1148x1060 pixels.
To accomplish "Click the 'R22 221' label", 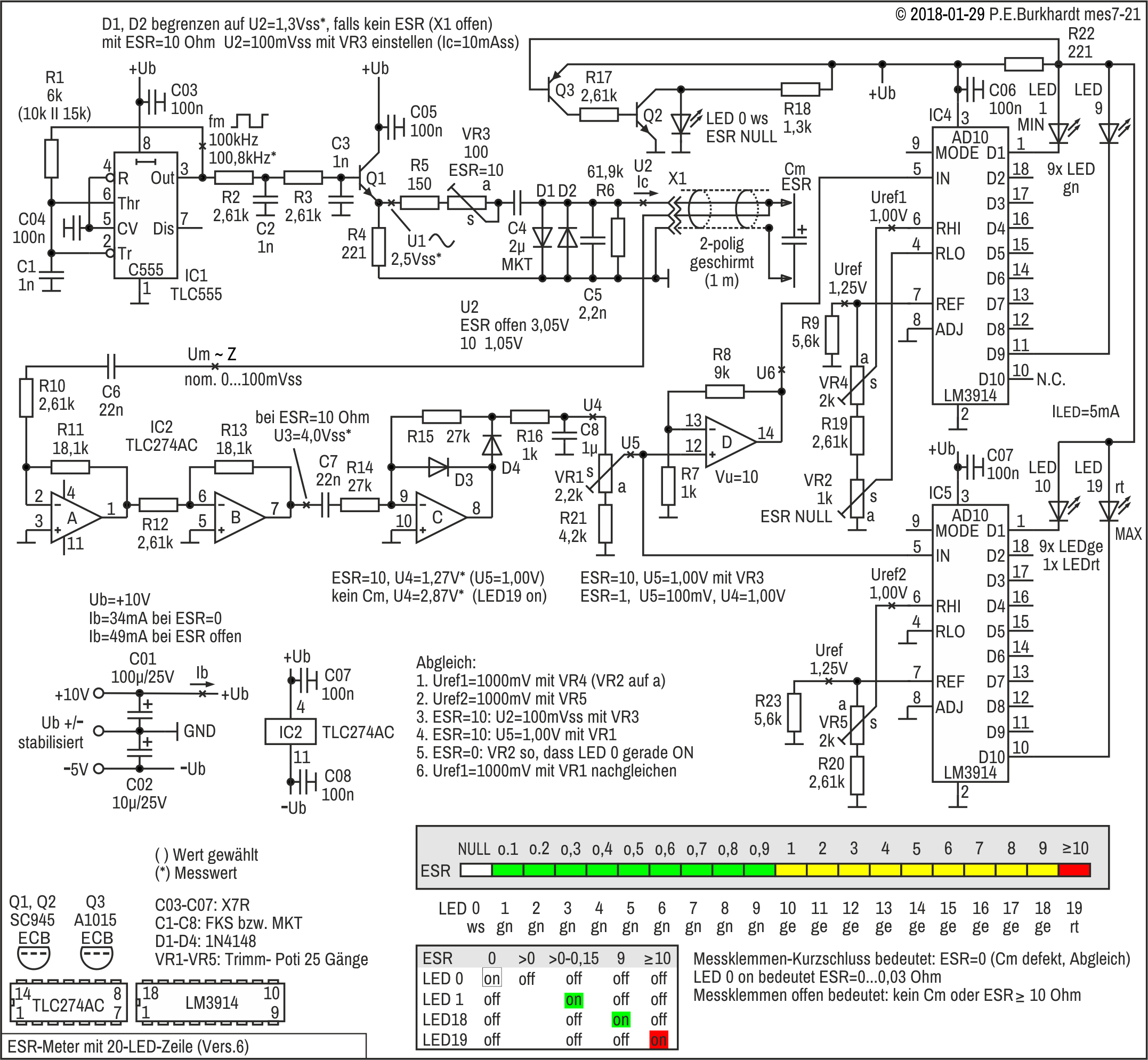I will coord(1081,43).
